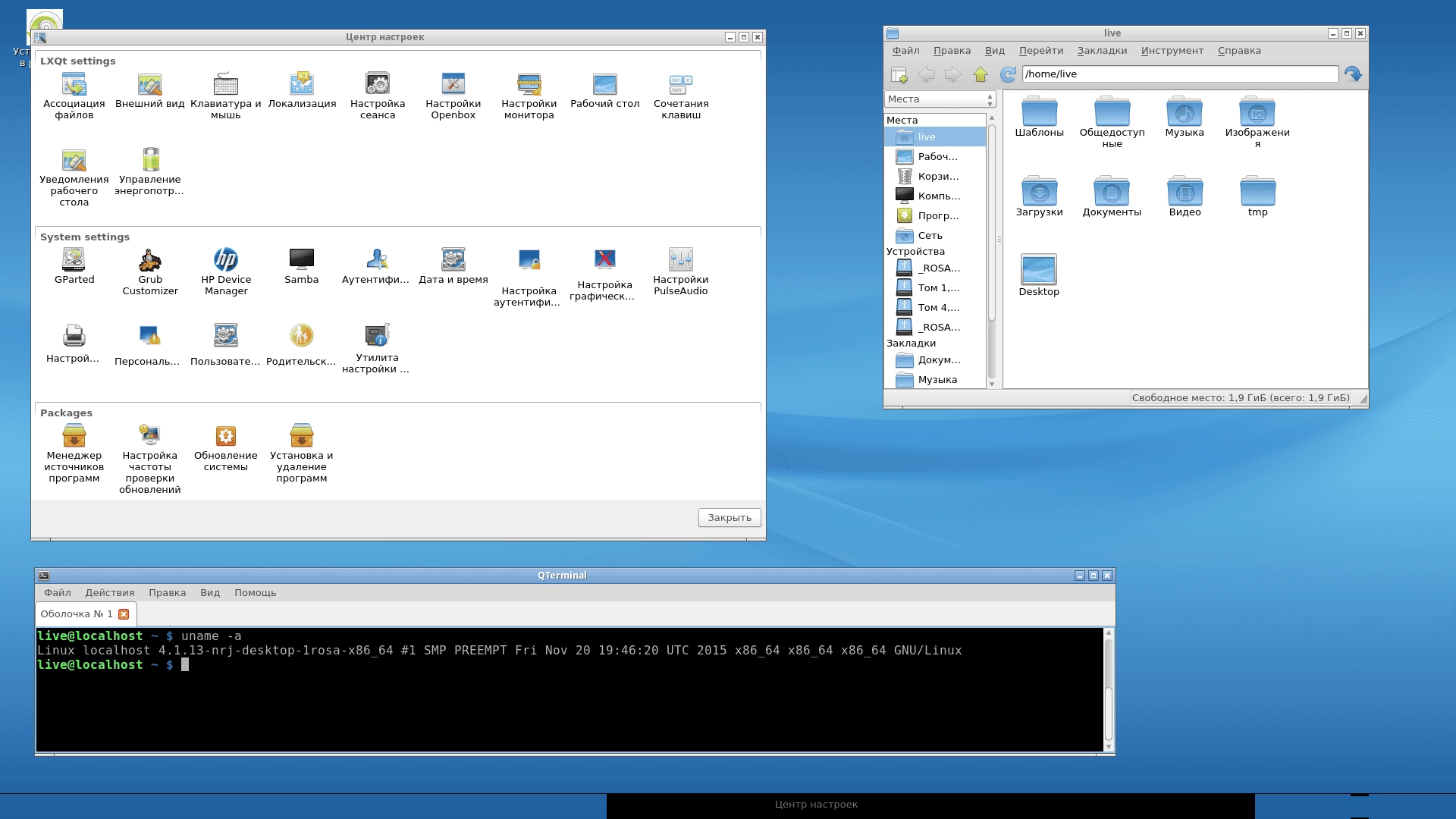Select Компь… in places sidebar
The image size is (1456, 819).
(x=935, y=196)
